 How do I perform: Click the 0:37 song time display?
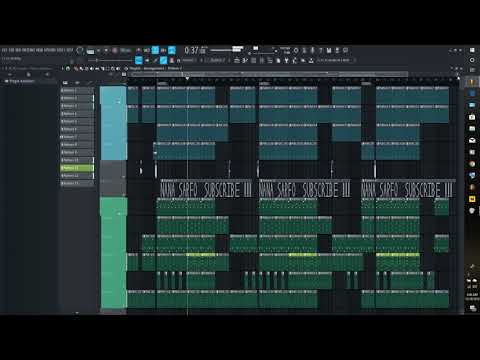[196, 51]
